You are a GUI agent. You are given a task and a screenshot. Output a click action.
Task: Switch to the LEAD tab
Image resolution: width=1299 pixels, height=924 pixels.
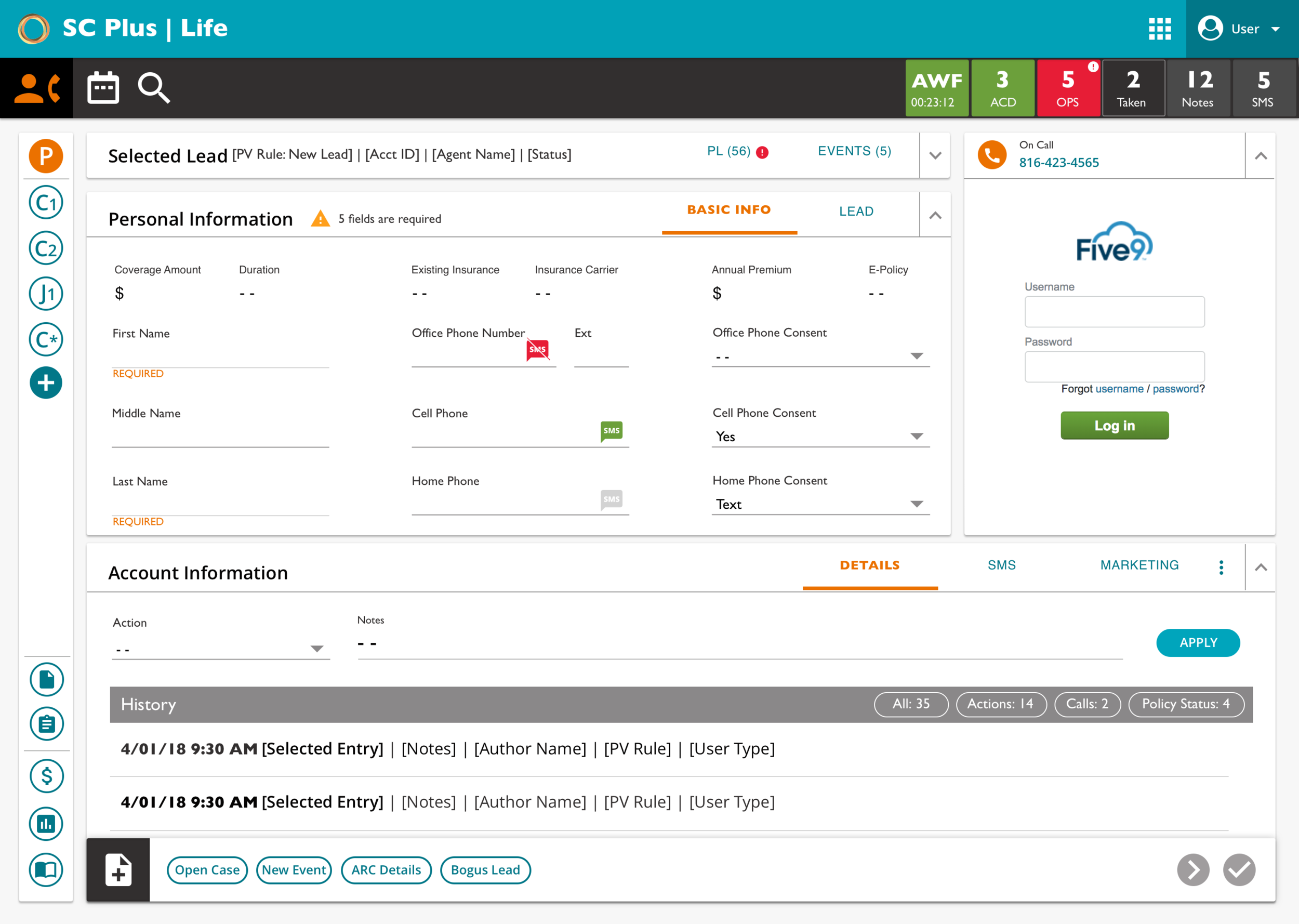[x=856, y=211]
